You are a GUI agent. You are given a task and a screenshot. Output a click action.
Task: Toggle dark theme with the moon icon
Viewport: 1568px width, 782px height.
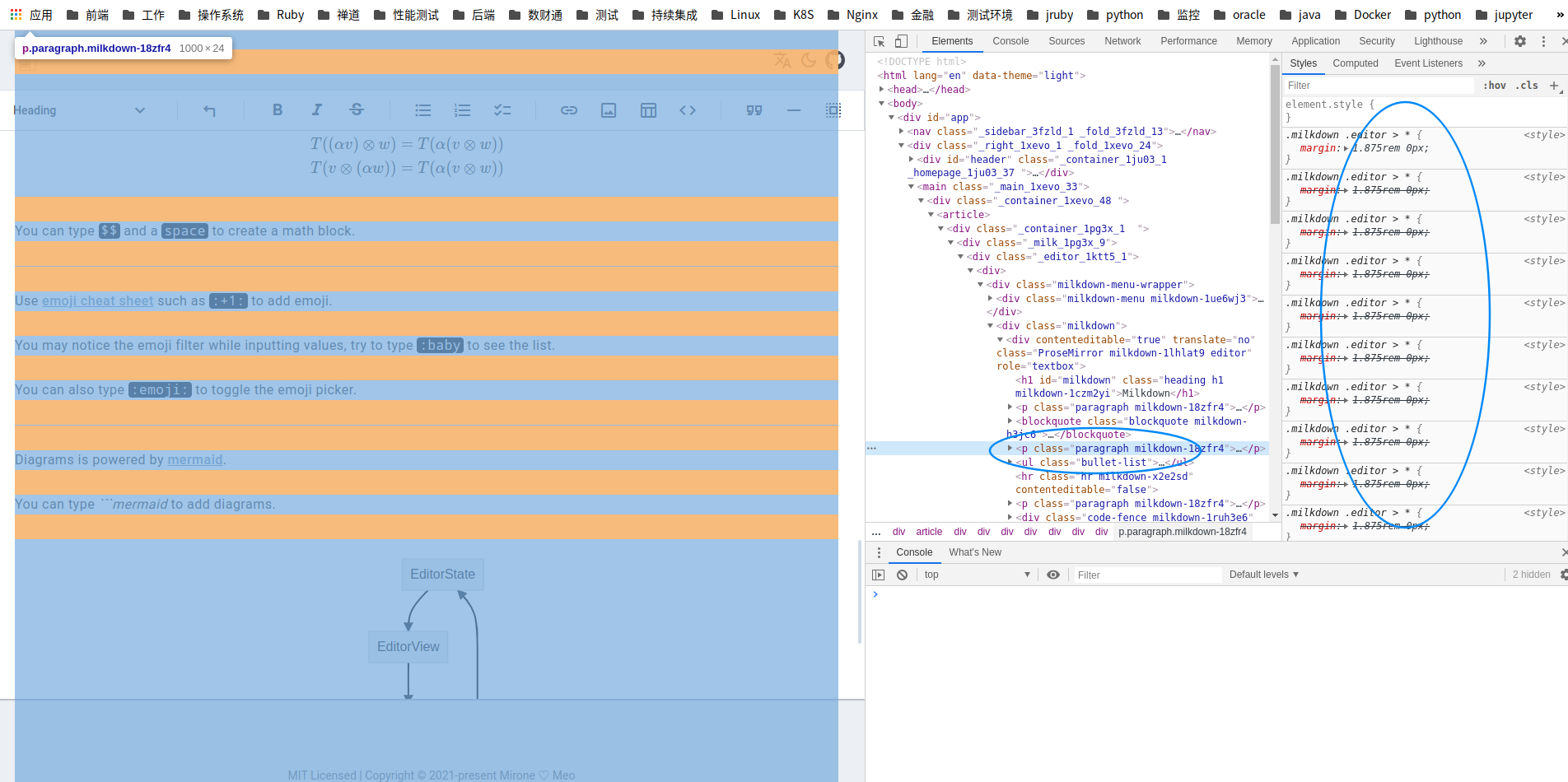coord(808,60)
